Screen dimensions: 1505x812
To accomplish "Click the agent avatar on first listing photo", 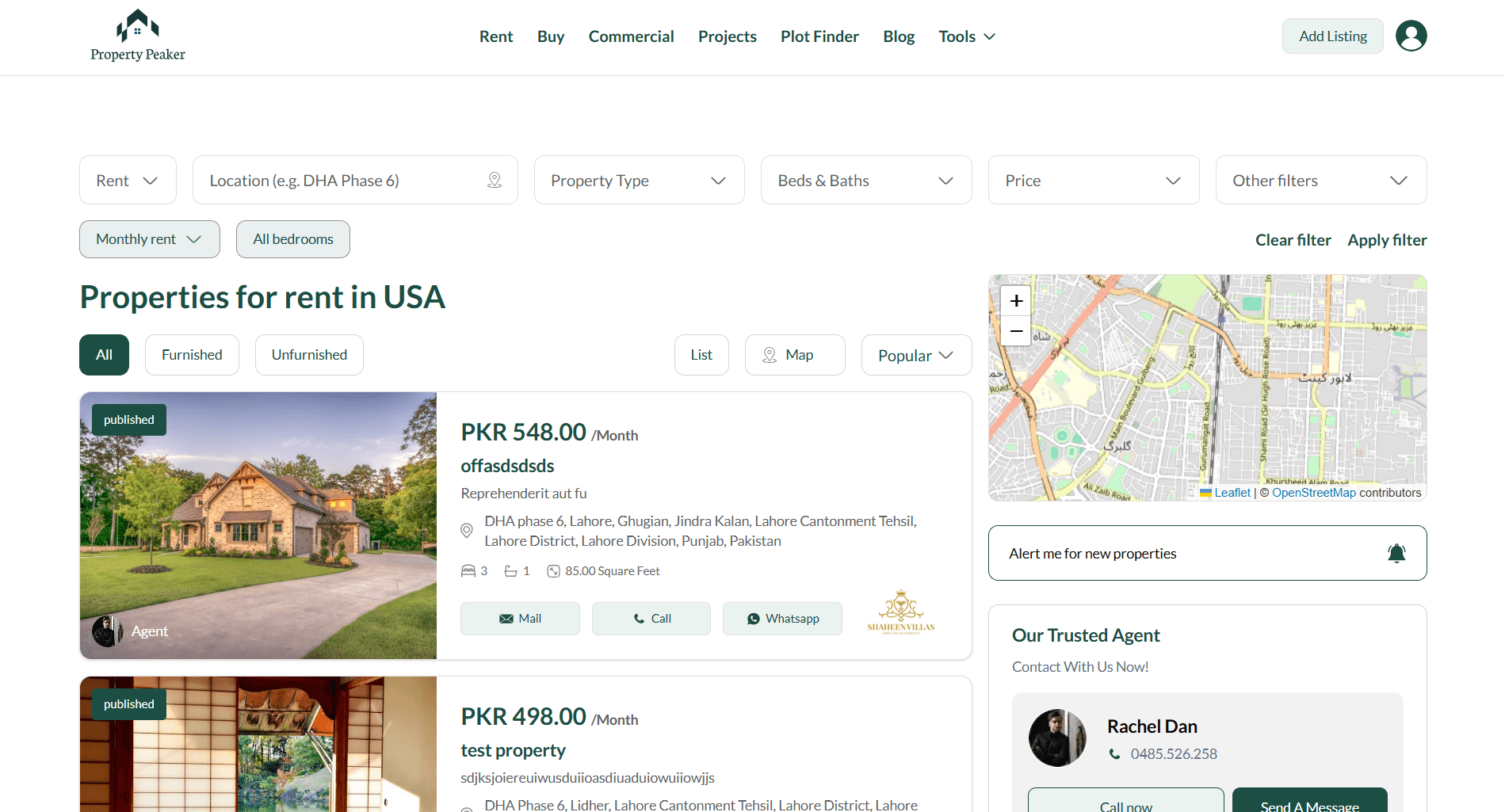I will pyautogui.click(x=107, y=631).
